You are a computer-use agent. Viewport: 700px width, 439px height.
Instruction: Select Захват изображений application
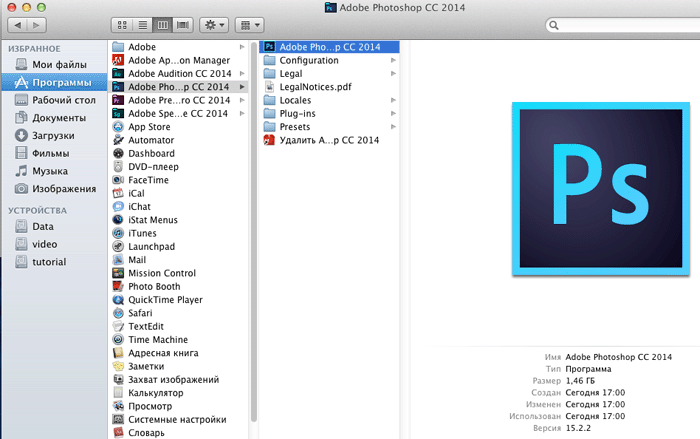point(179,380)
